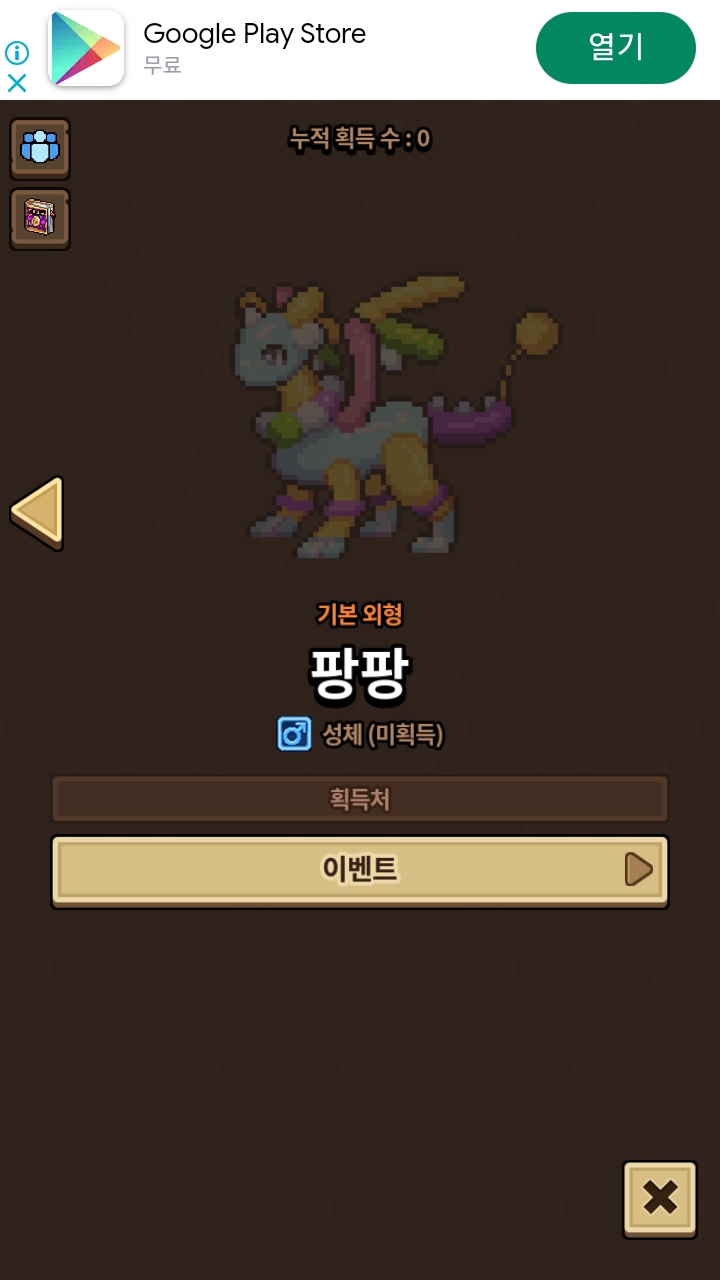Close the dragon detail screen with X
The height and width of the screenshot is (1280, 720).
(660, 1199)
